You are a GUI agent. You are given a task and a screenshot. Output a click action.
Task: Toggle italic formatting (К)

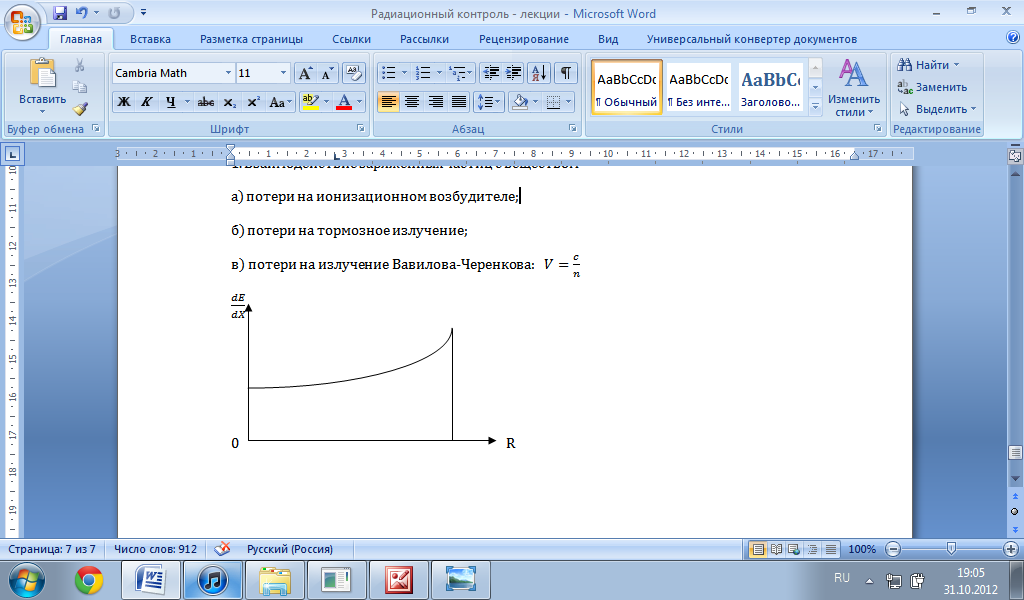[147, 102]
